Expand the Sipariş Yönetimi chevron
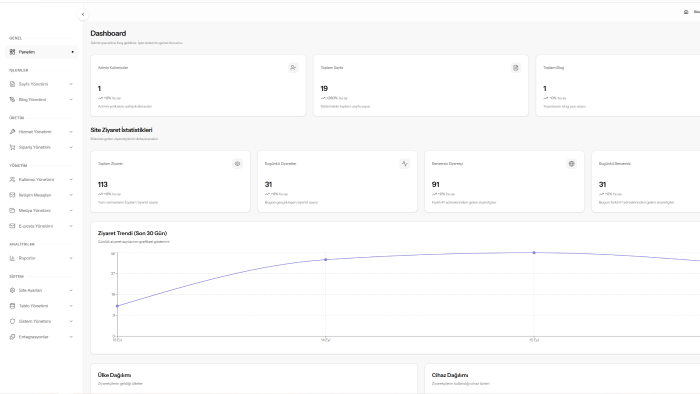Viewport: 700px width, 394px height. (x=71, y=147)
